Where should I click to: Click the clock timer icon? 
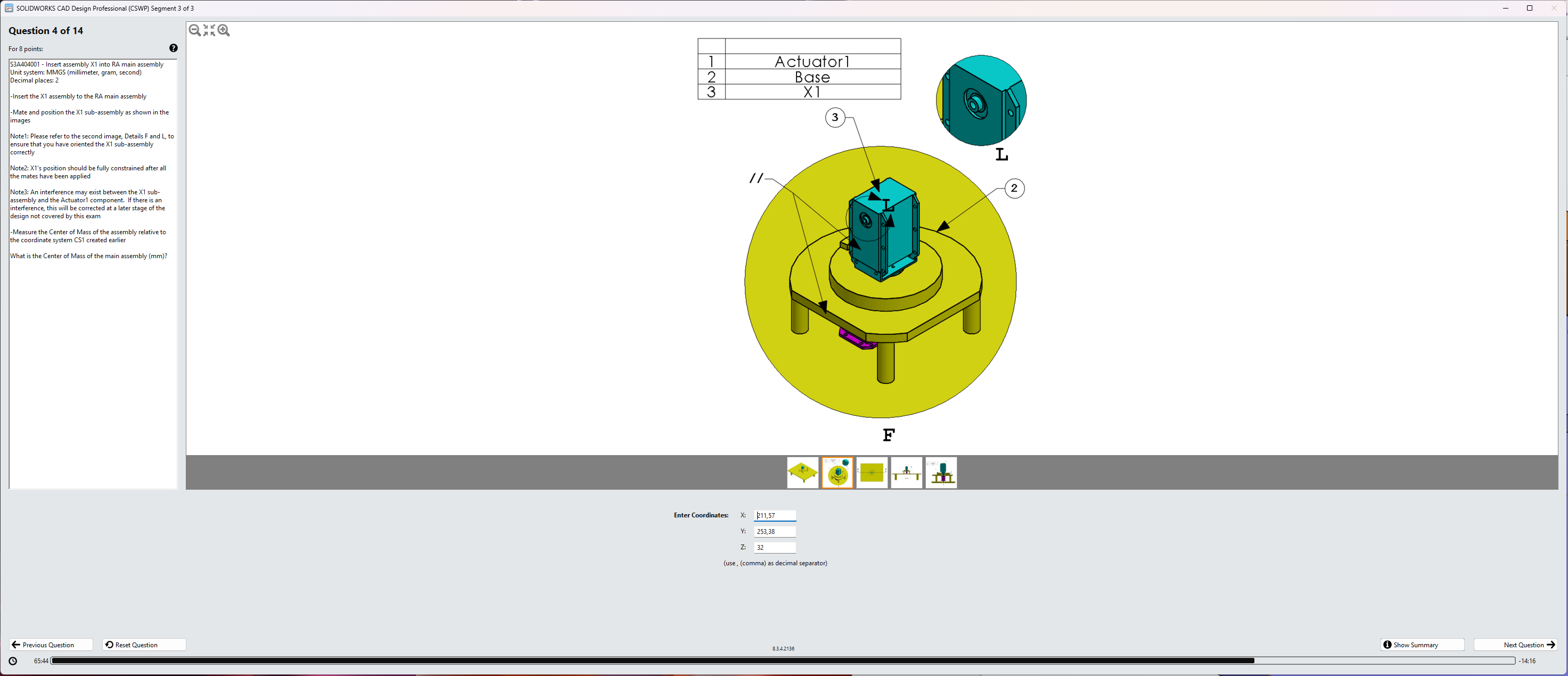pyautogui.click(x=13, y=661)
